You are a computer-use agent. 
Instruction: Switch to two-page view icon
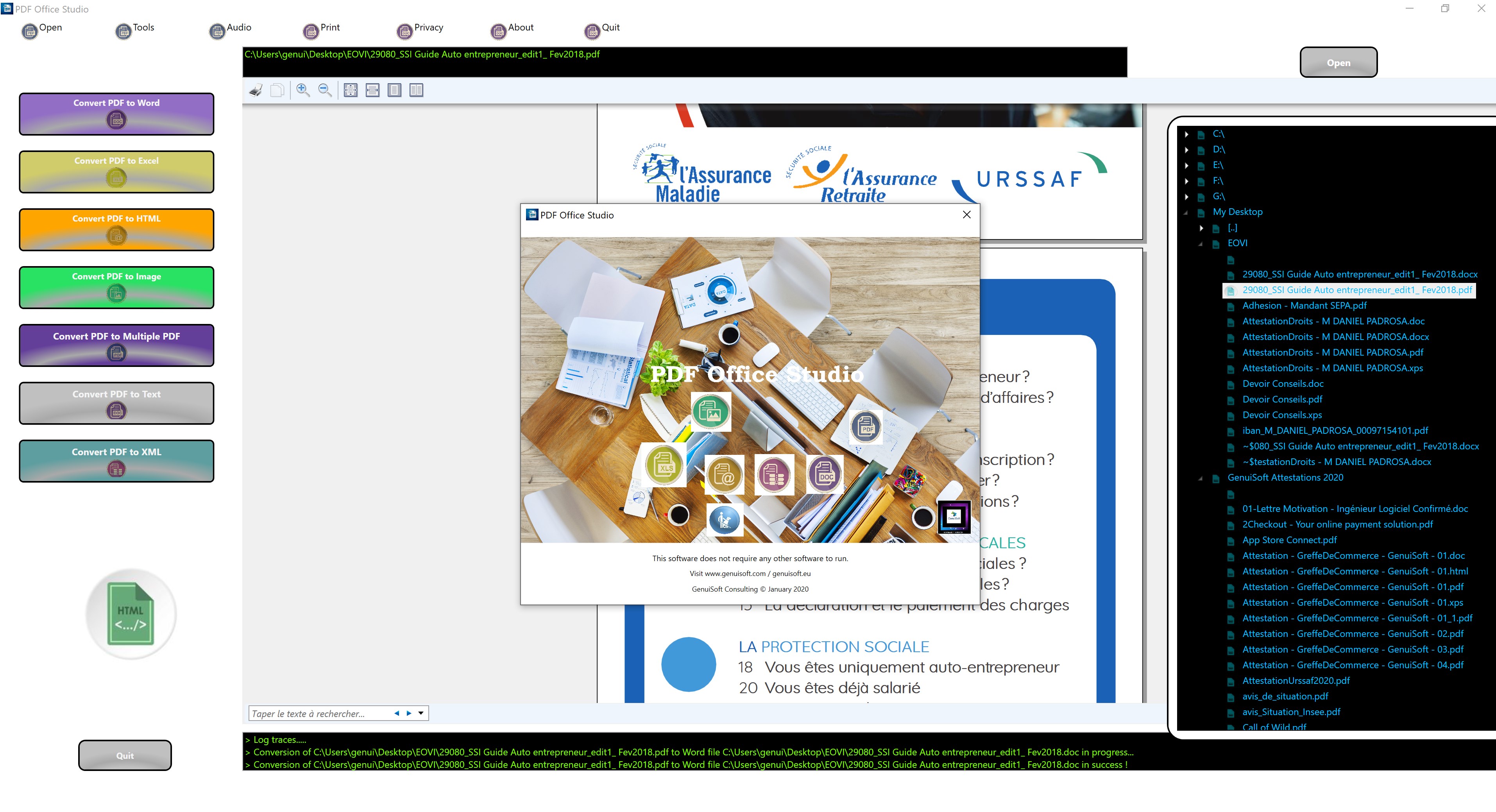pos(416,90)
